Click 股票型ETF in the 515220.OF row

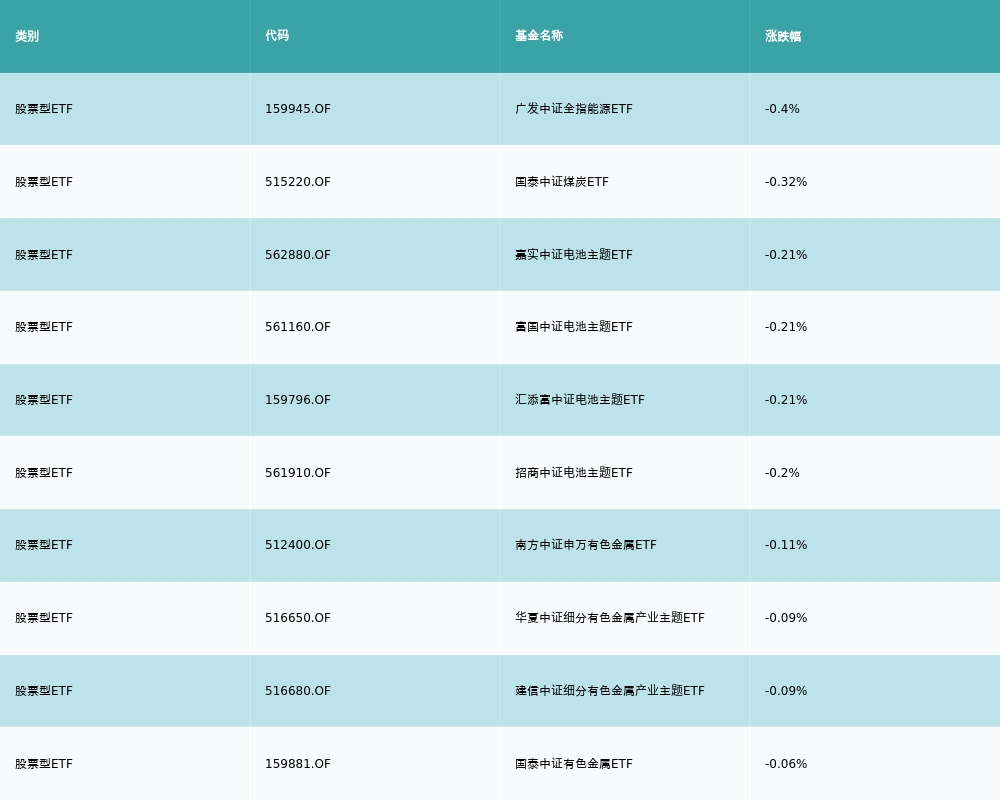tap(44, 182)
